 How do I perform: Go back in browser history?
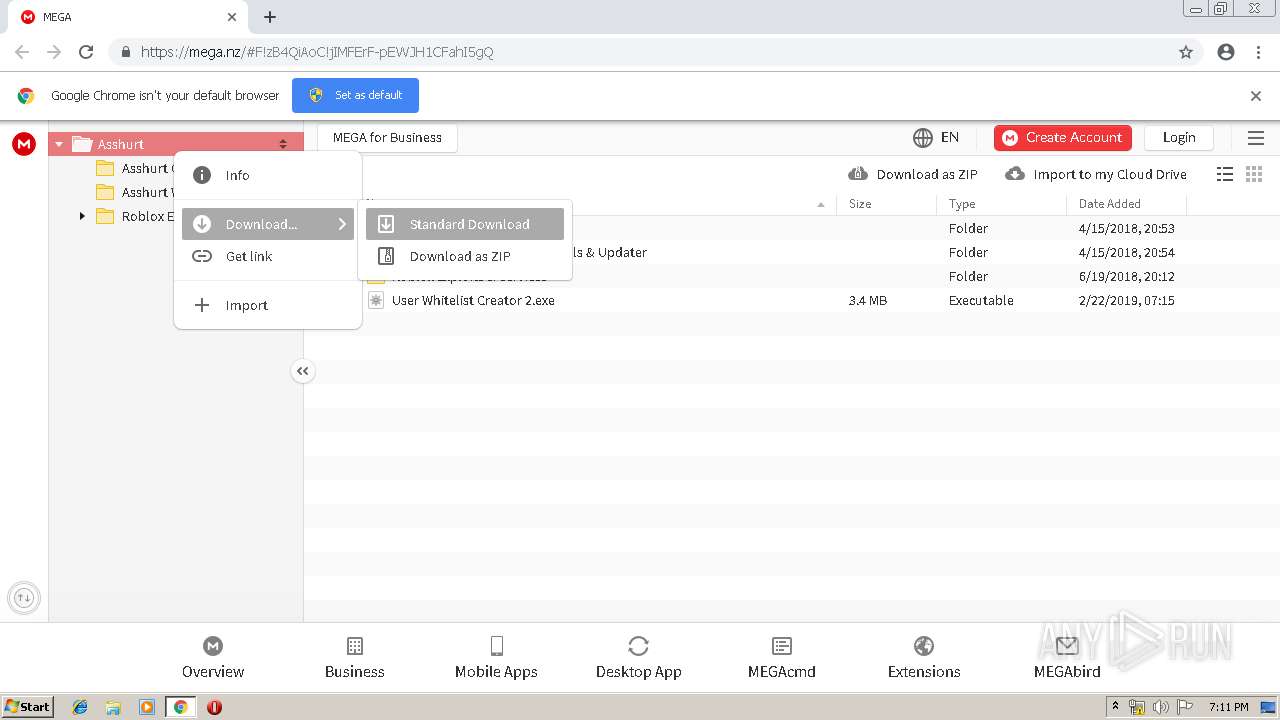pyautogui.click(x=22, y=52)
